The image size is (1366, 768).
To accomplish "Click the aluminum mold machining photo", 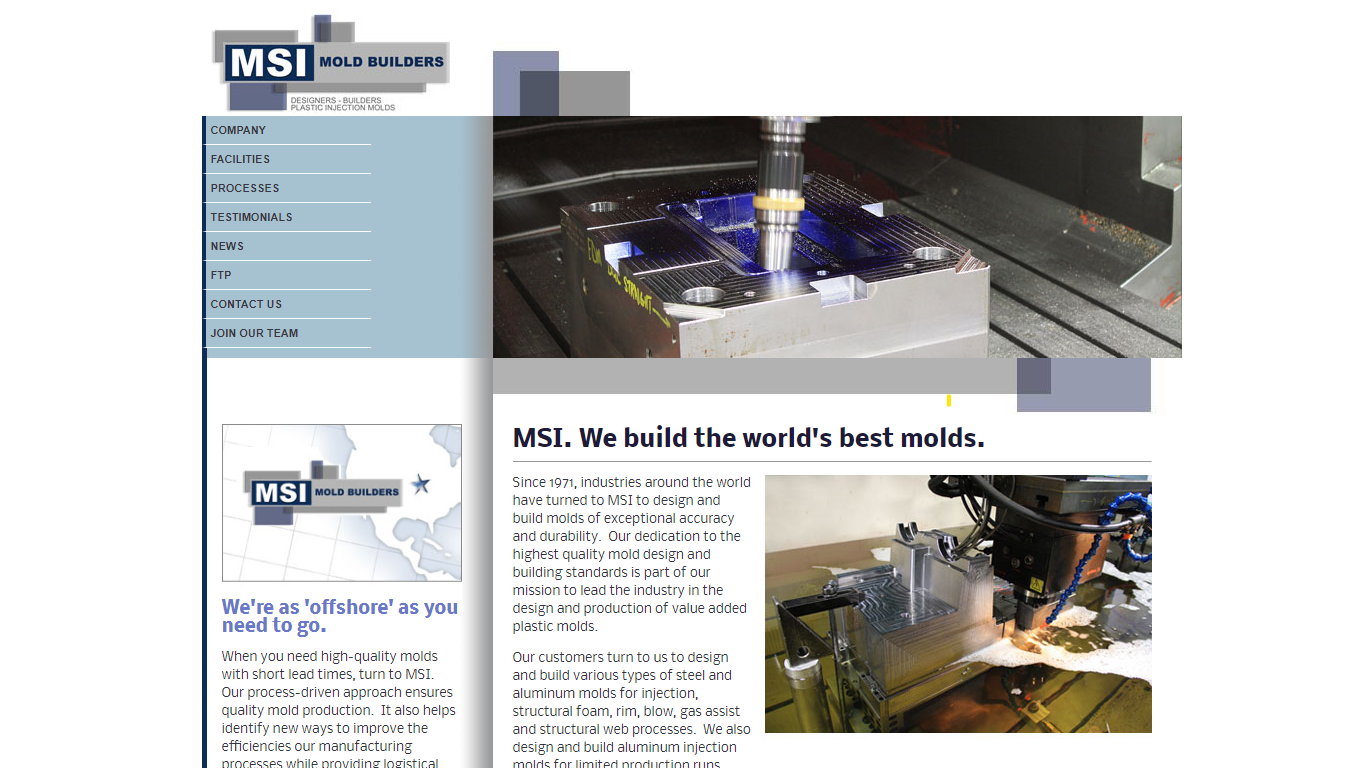I will tap(958, 602).
